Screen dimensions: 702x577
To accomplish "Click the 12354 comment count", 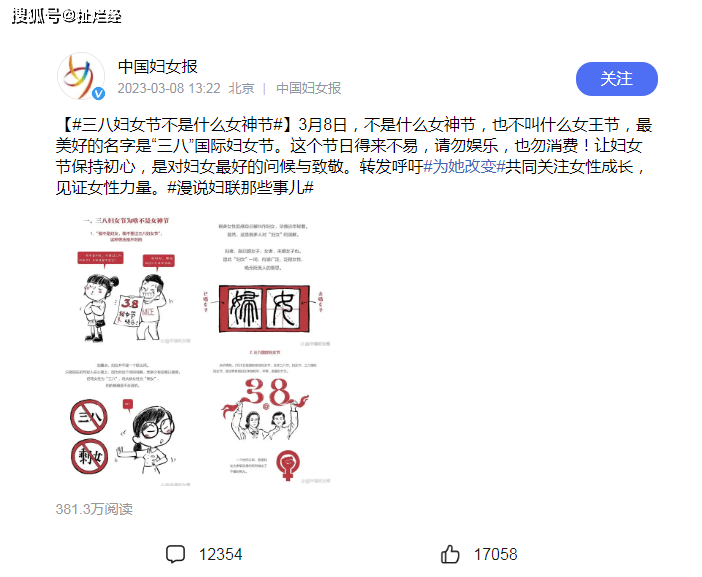I will (220, 554).
